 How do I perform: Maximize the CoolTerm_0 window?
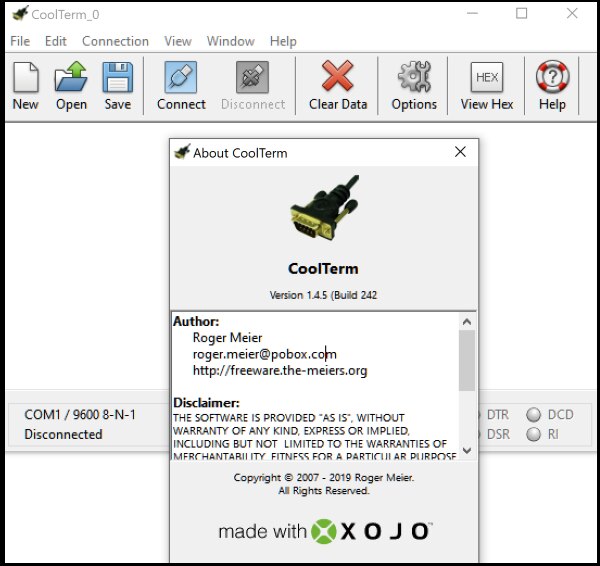point(522,13)
